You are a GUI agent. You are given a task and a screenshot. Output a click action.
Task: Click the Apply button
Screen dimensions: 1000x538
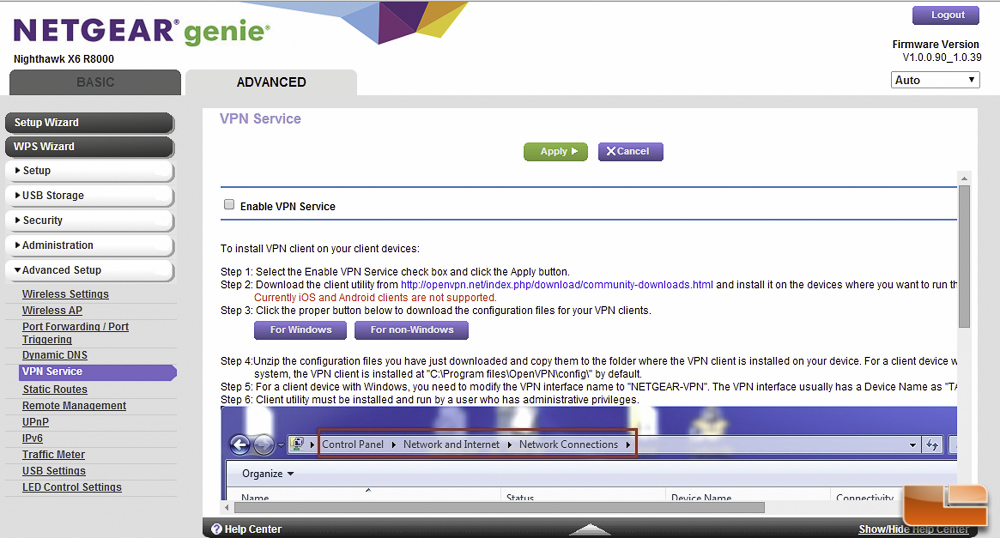[555, 152]
